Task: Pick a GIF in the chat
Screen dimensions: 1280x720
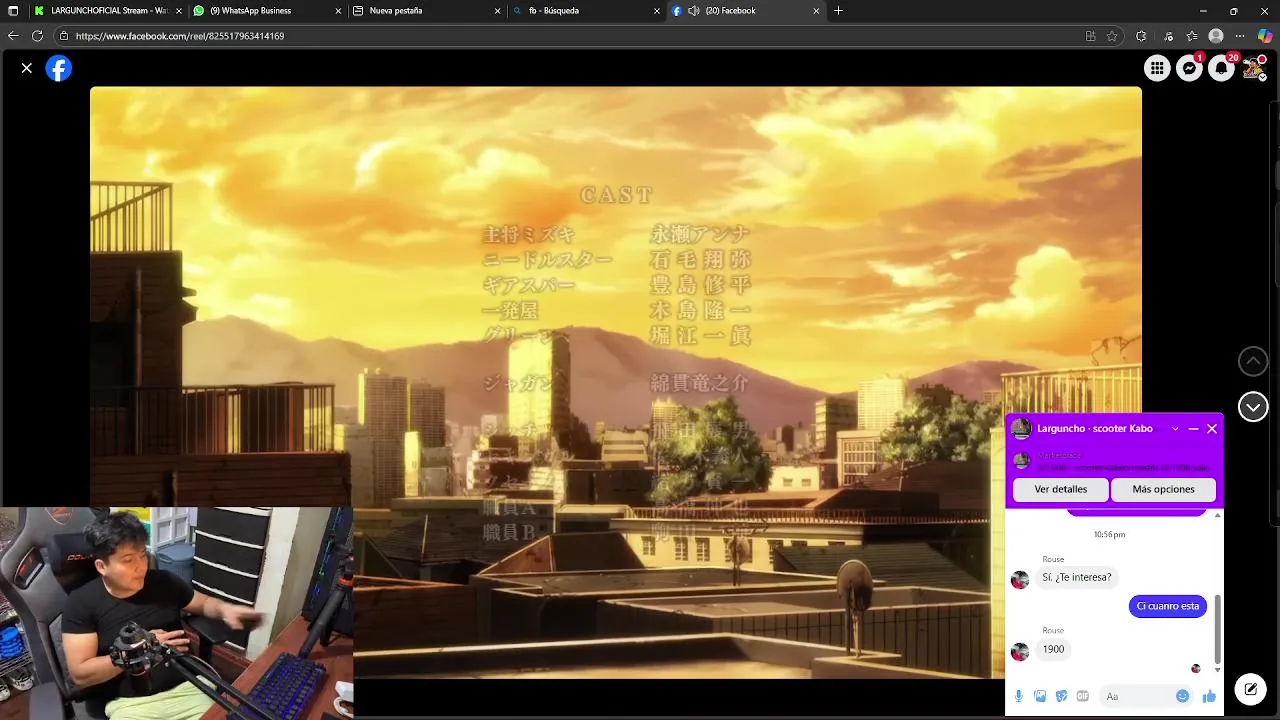Action: click(x=1082, y=696)
